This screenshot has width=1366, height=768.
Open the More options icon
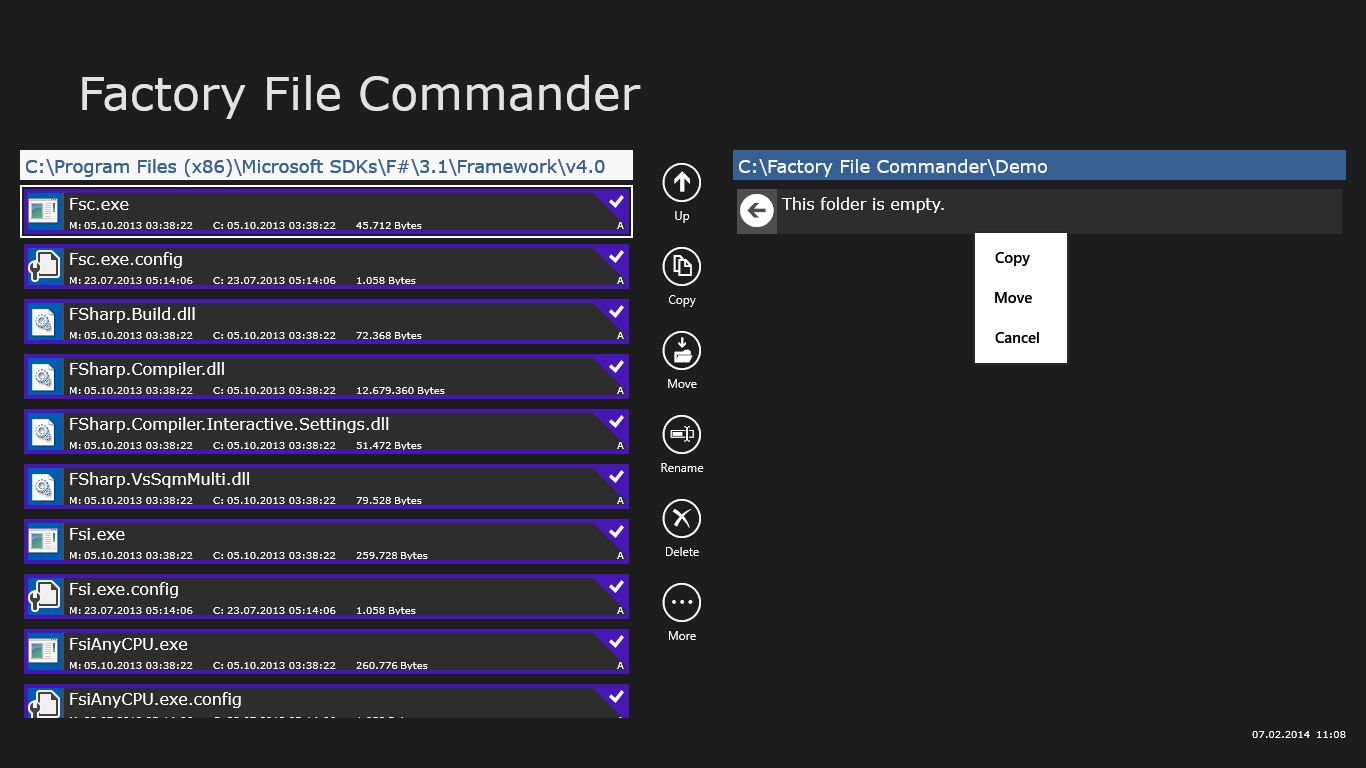pos(681,602)
